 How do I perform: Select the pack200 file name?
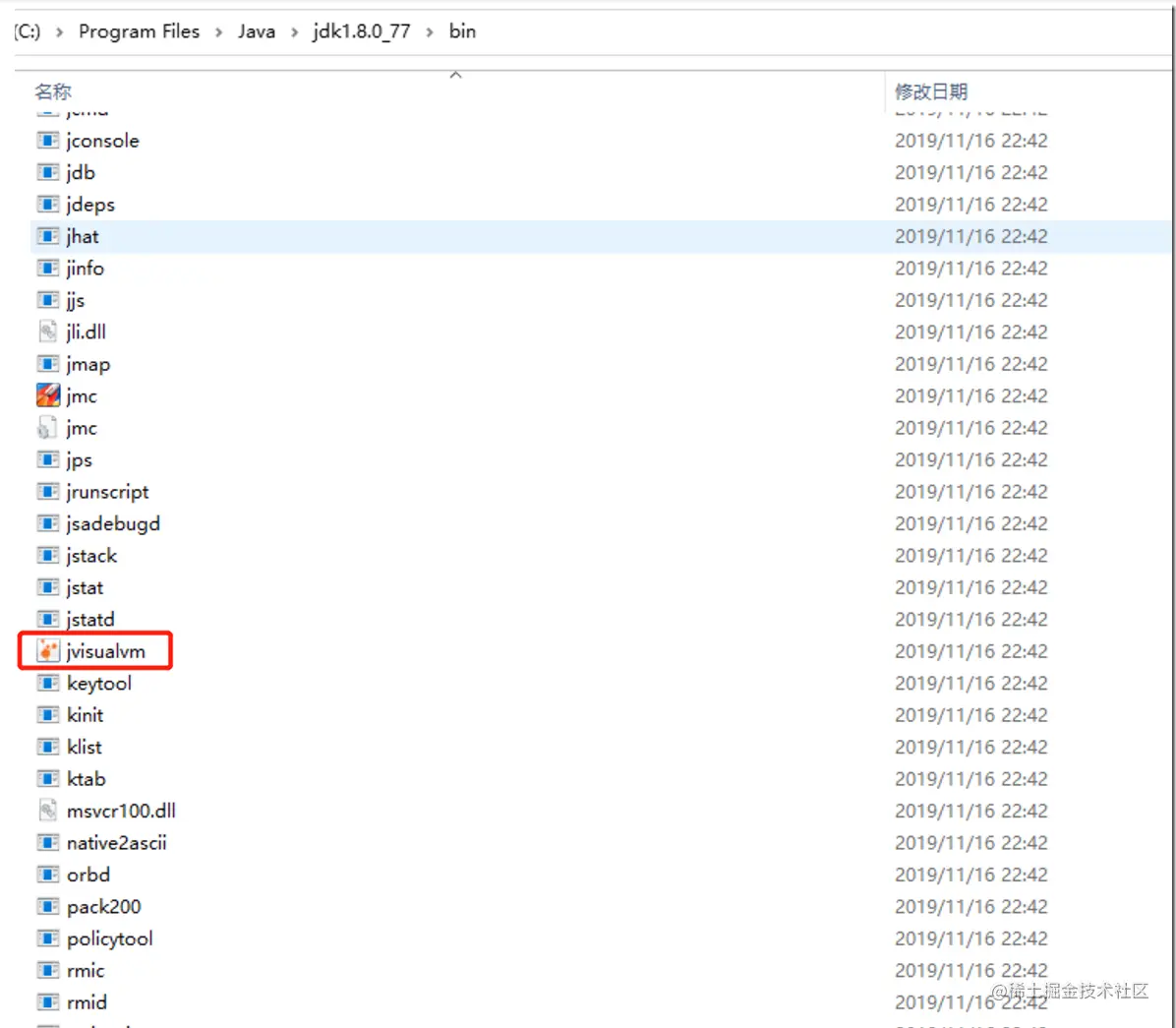click(103, 906)
